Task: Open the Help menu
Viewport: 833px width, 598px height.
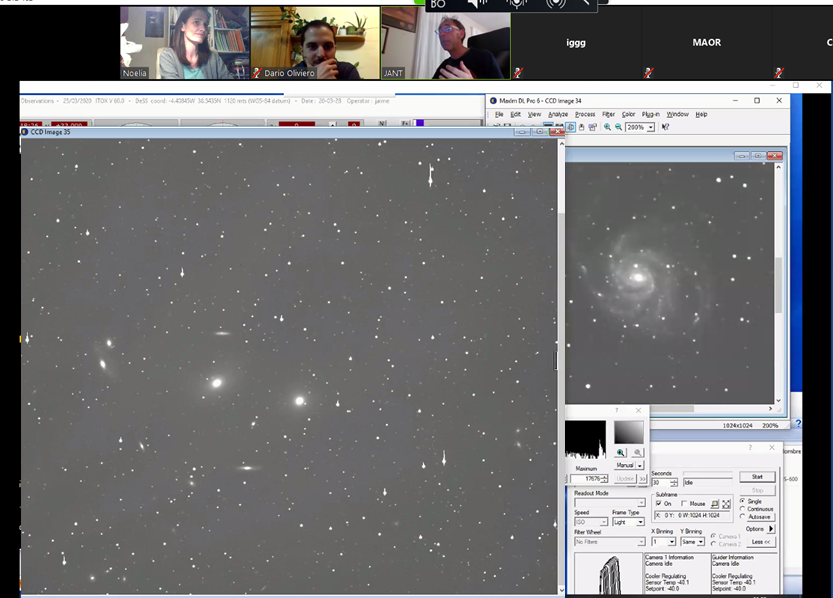Action: (x=701, y=114)
